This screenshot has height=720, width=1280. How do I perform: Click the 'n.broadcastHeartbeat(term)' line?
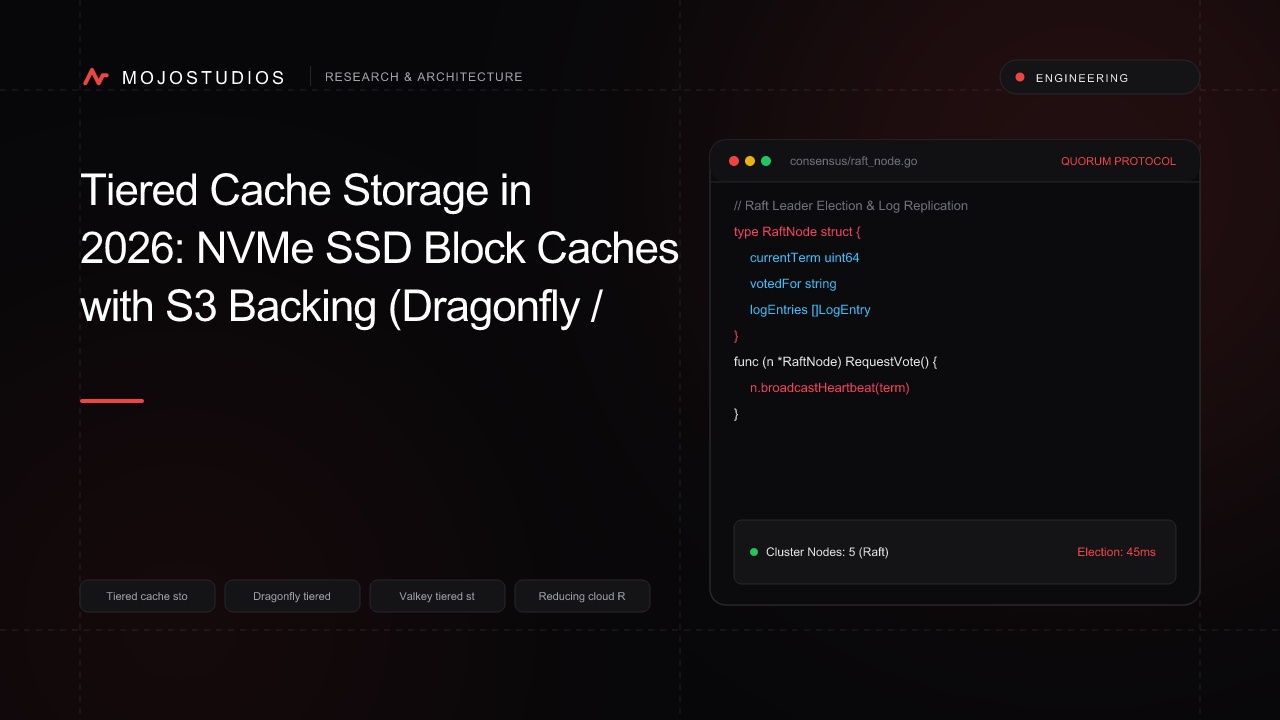(830, 388)
